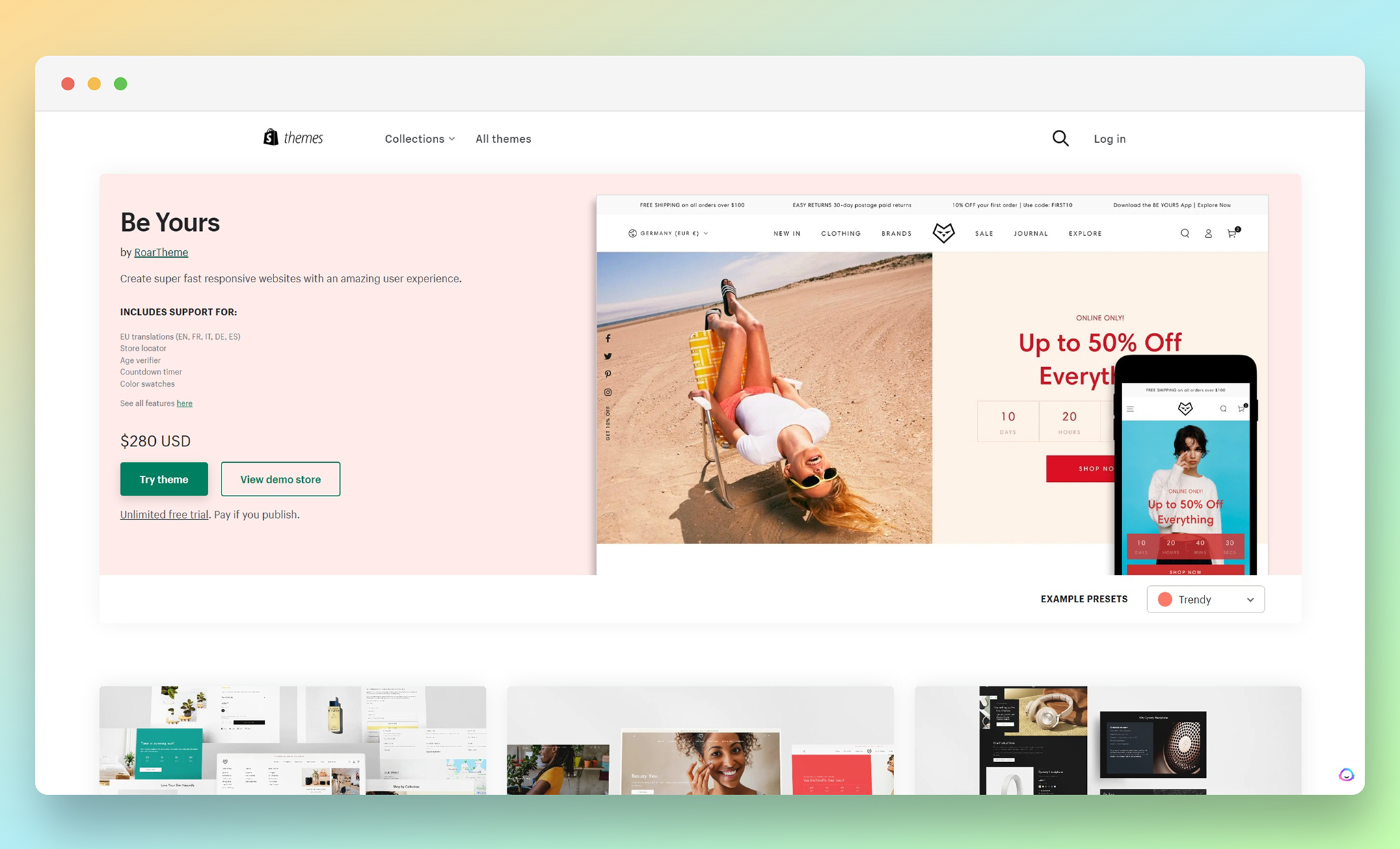This screenshot has height=849, width=1400.
Task: Click the Try theme button
Action: [163, 479]
